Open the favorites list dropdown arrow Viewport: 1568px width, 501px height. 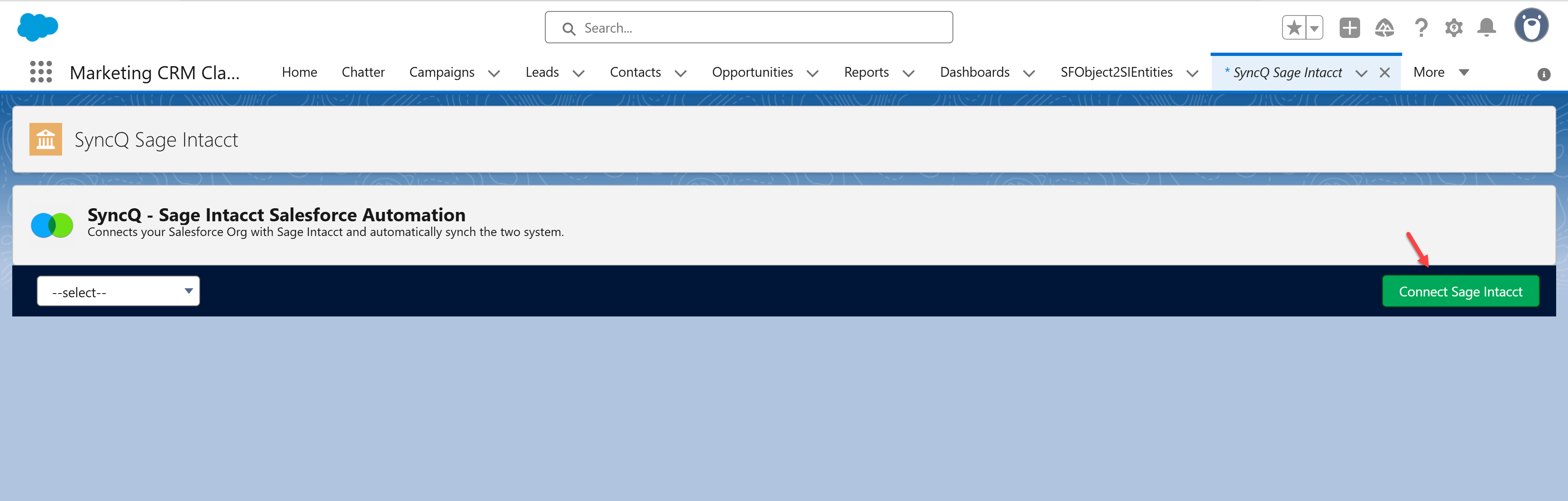click(1315, 27)
